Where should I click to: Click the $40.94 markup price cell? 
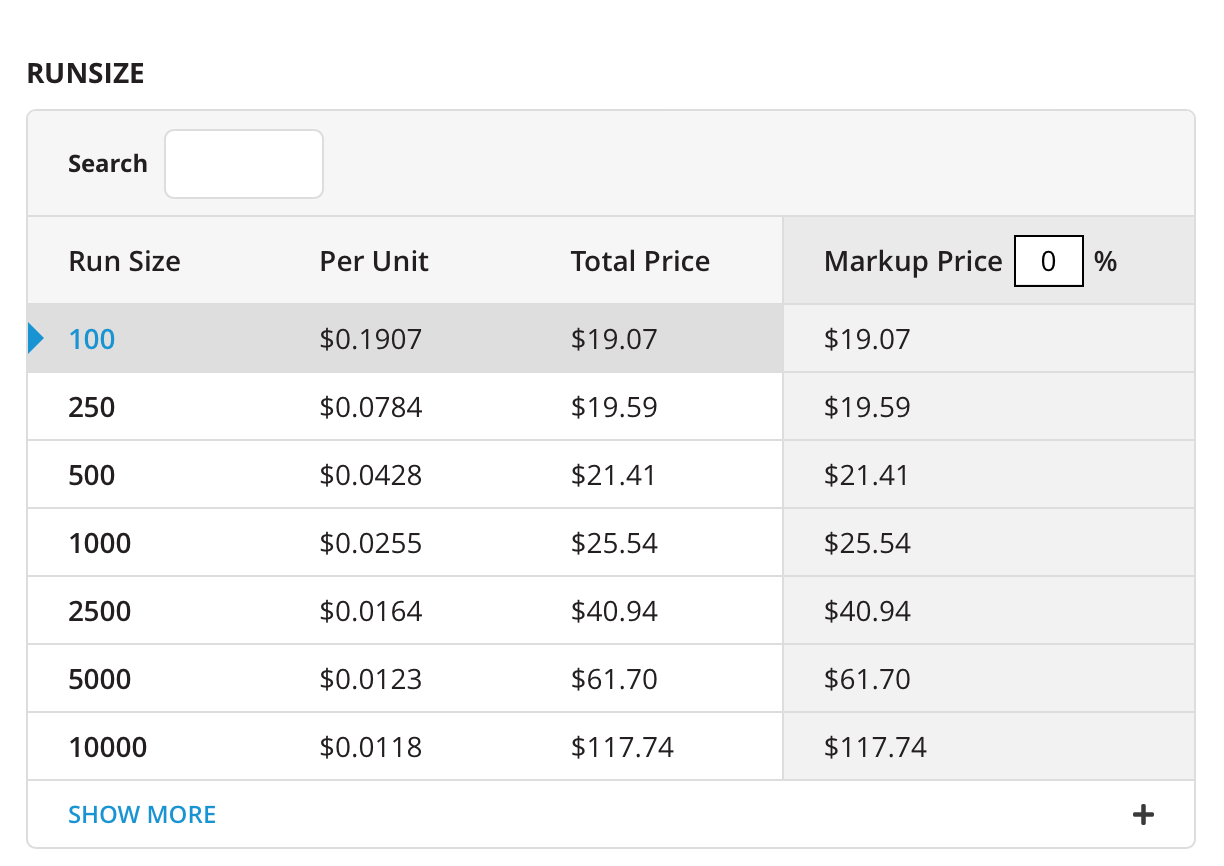(x=867, y=612)
